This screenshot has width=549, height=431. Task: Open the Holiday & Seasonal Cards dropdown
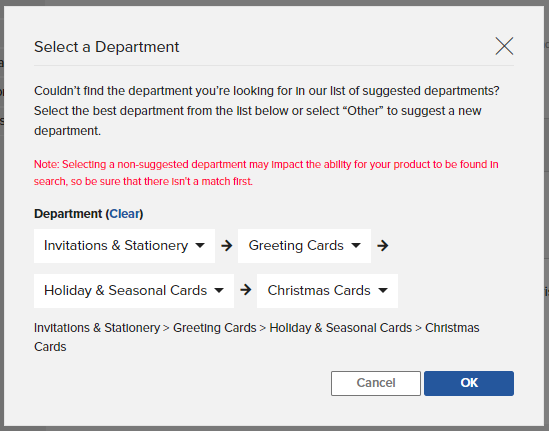pos(134,291)
